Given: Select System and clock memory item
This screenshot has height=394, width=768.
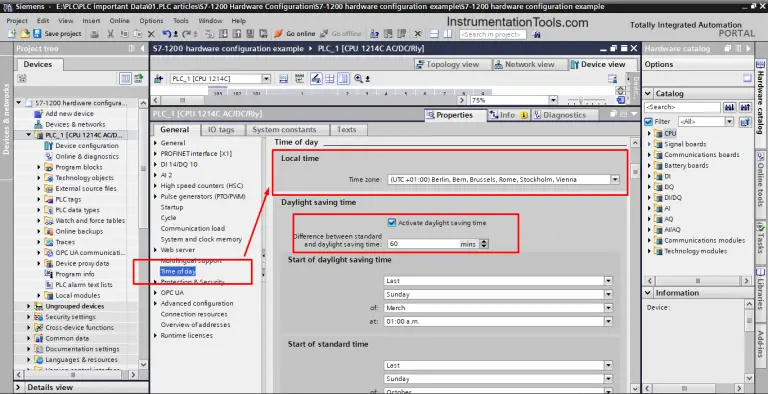Looking at the screenshot, I should coord(201,240).
